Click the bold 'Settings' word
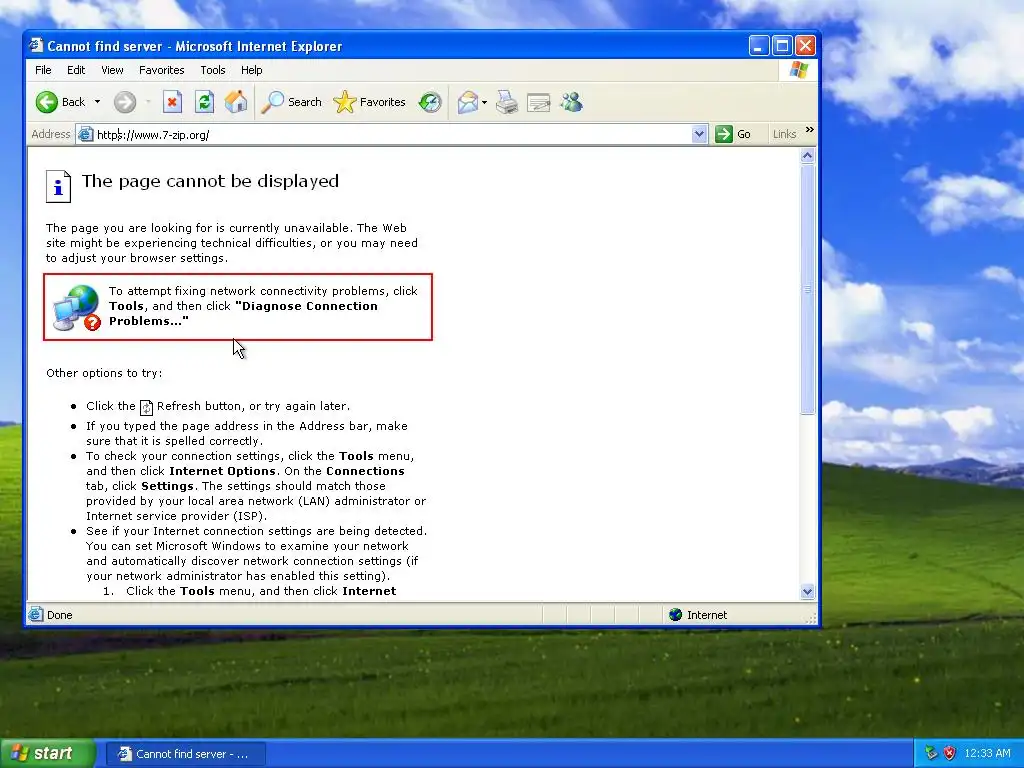This screenshot has width=1024, height=768. click(167, 486)
